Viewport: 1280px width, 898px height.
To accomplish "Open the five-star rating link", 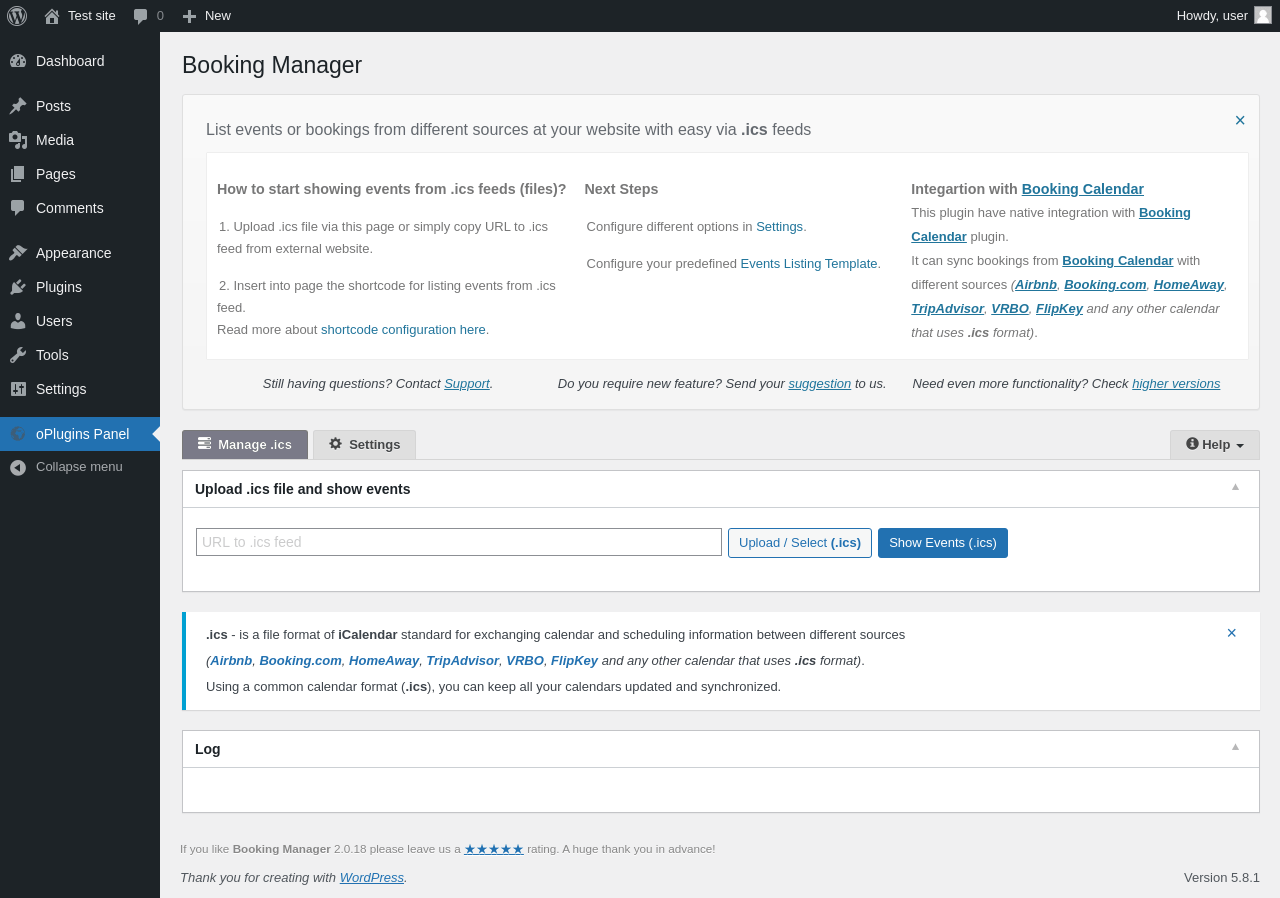I will (494, 849).
